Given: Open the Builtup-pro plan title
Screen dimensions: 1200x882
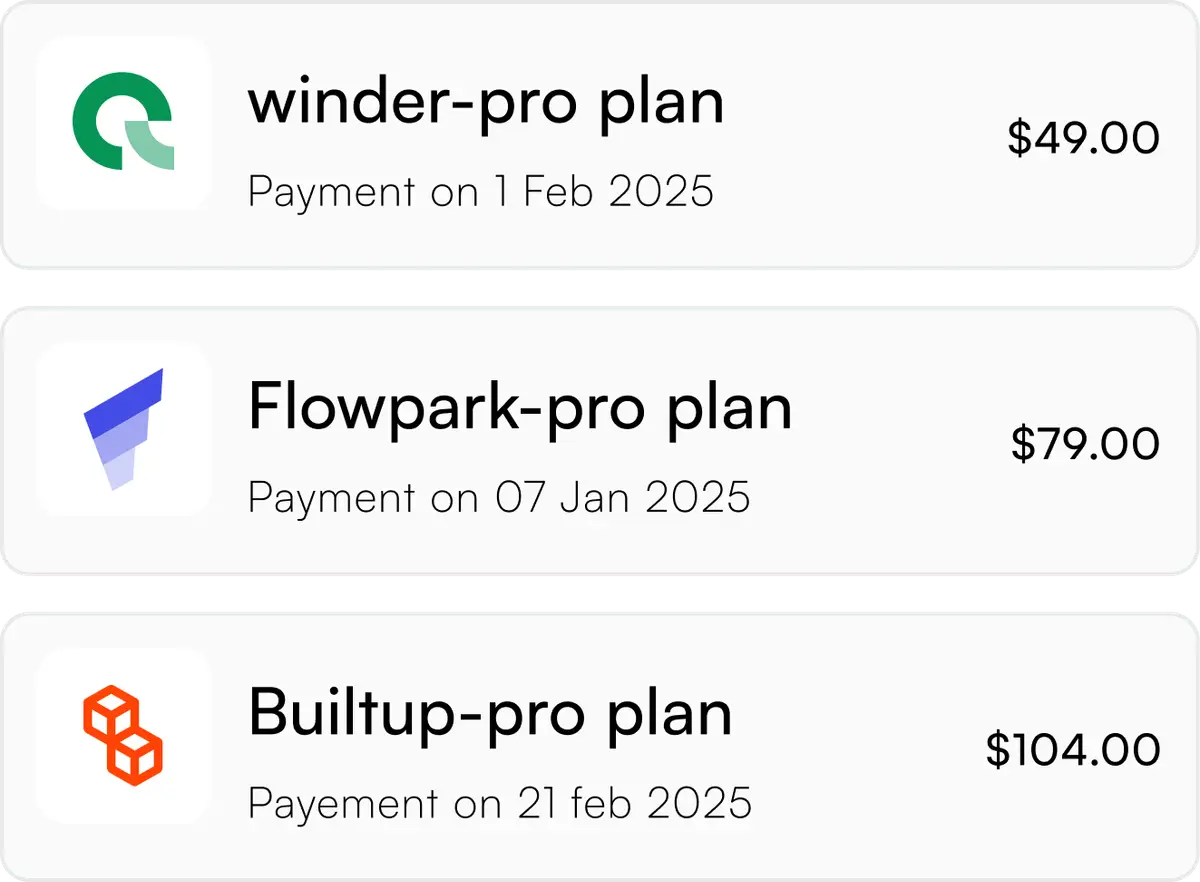Looking at the screenshot, I should pos(490,714).
